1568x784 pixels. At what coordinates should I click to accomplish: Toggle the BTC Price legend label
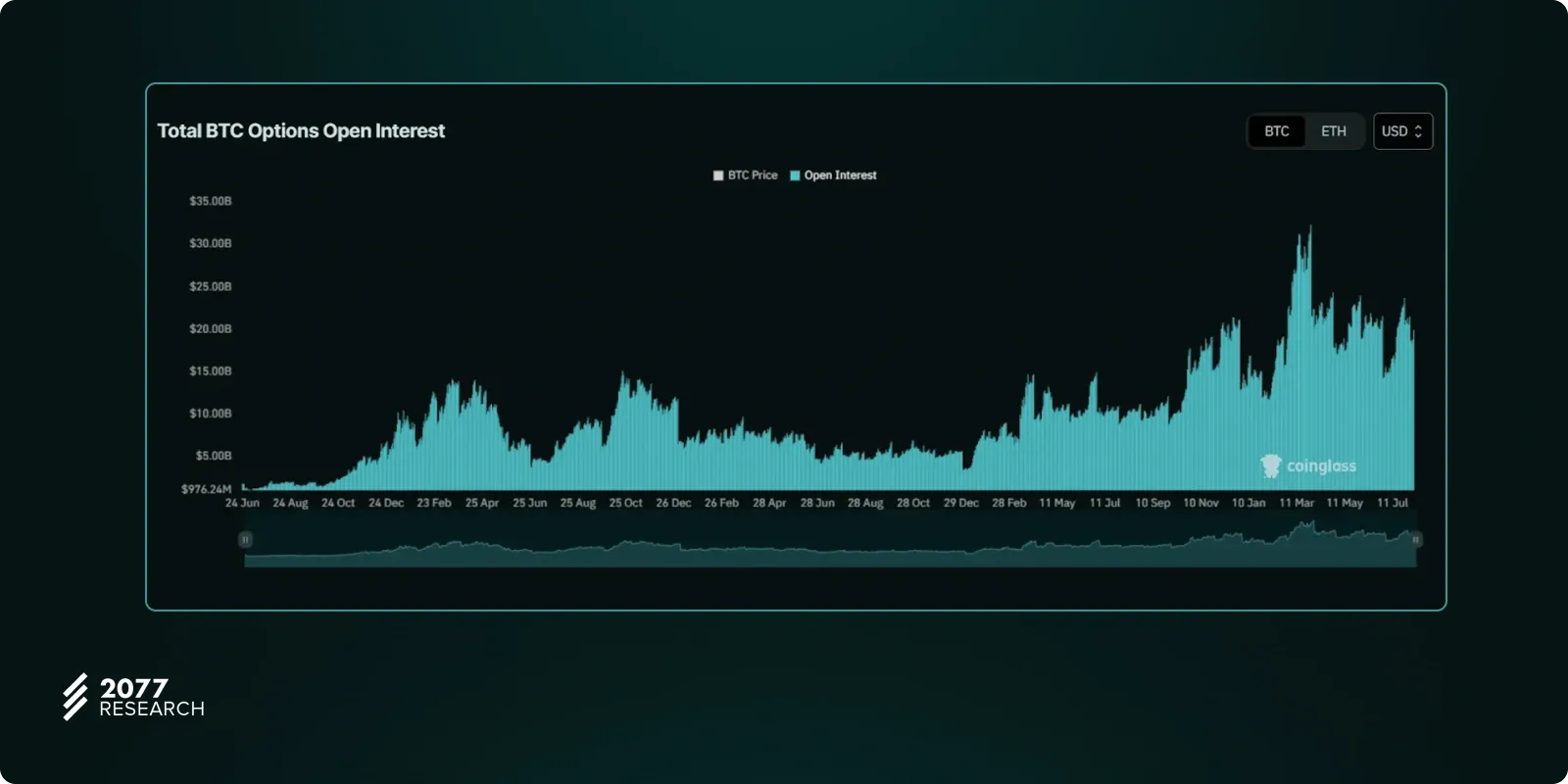(752, 175)
